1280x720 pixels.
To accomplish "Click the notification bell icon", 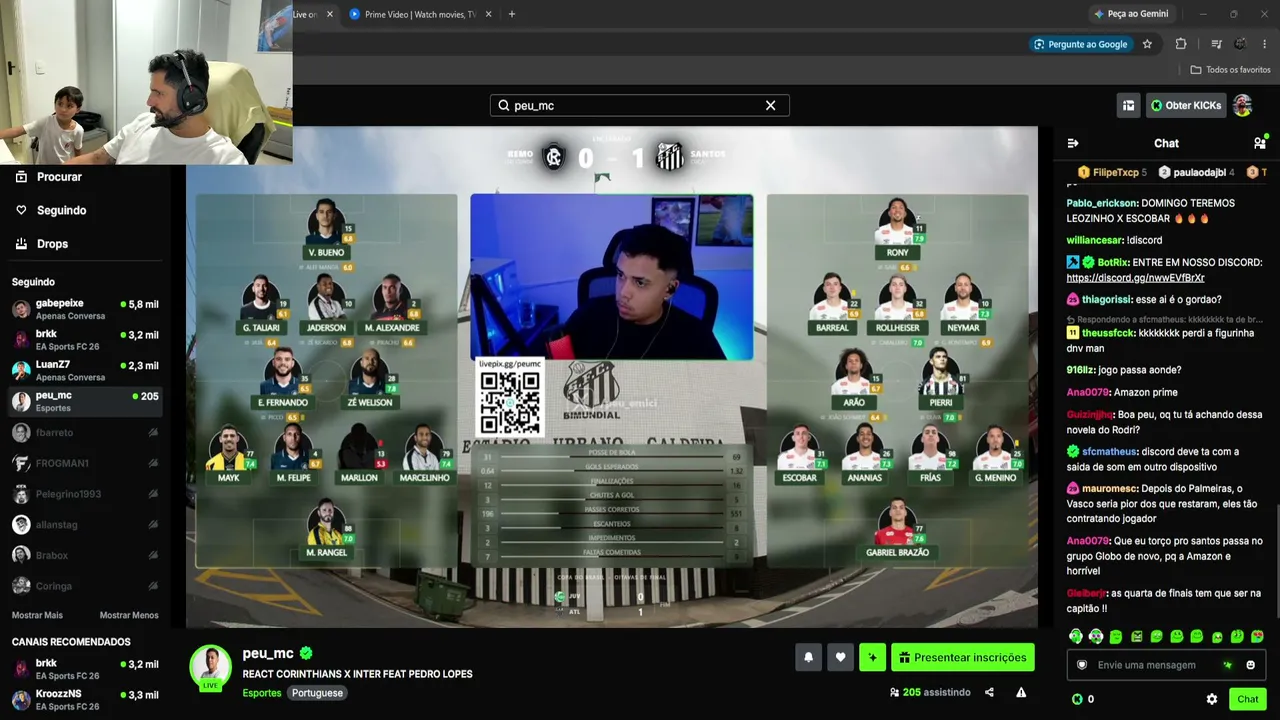I will tap(809, 657).
